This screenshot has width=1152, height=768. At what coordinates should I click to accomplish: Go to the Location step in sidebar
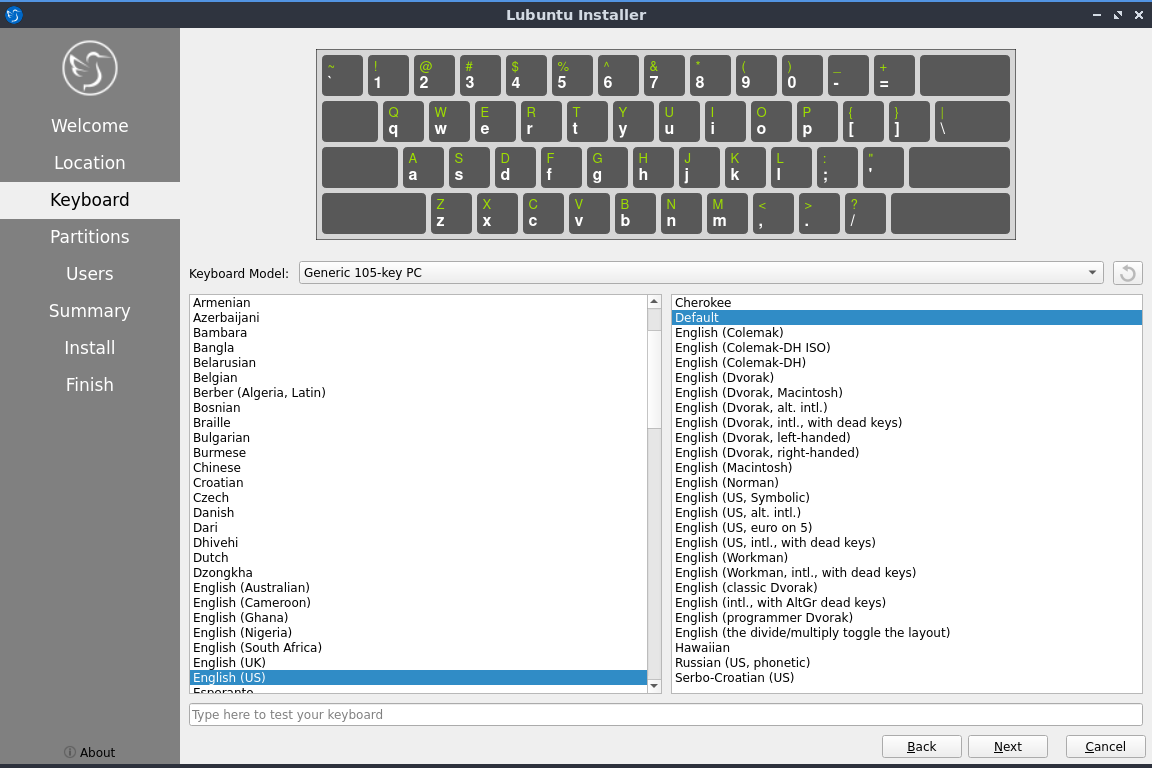90,163
